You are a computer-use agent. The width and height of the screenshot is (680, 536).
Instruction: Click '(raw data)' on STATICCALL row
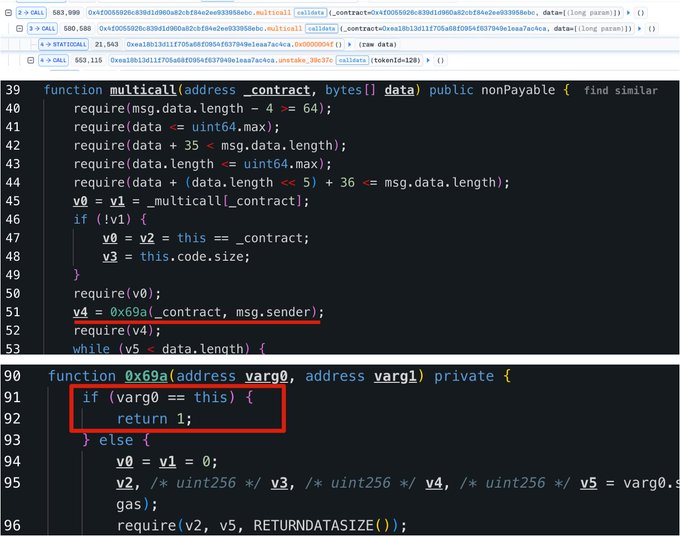click(x=377, y=44)
